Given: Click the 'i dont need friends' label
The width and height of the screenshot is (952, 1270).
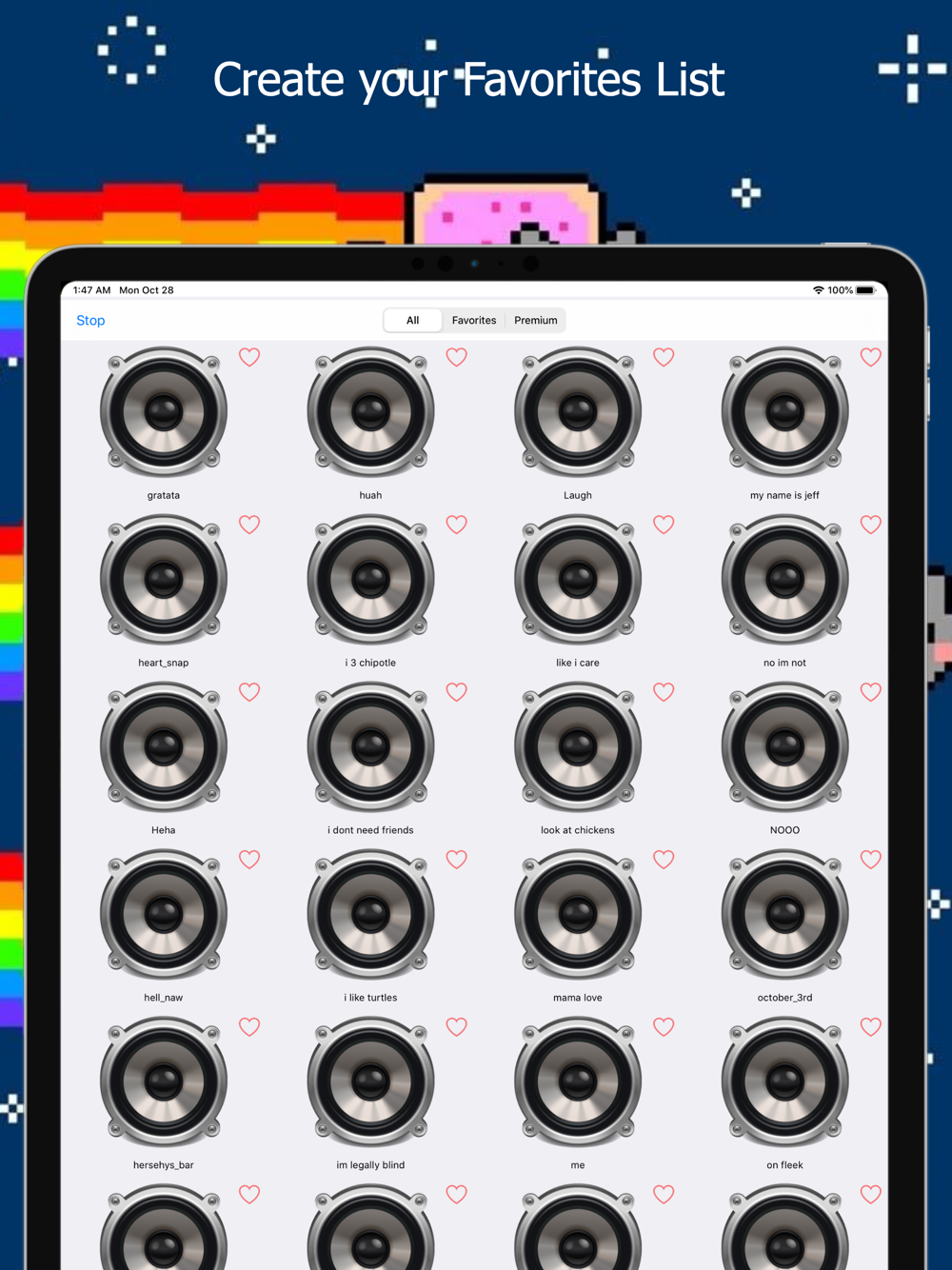Looking at the screenshot, I should [370, 830].
